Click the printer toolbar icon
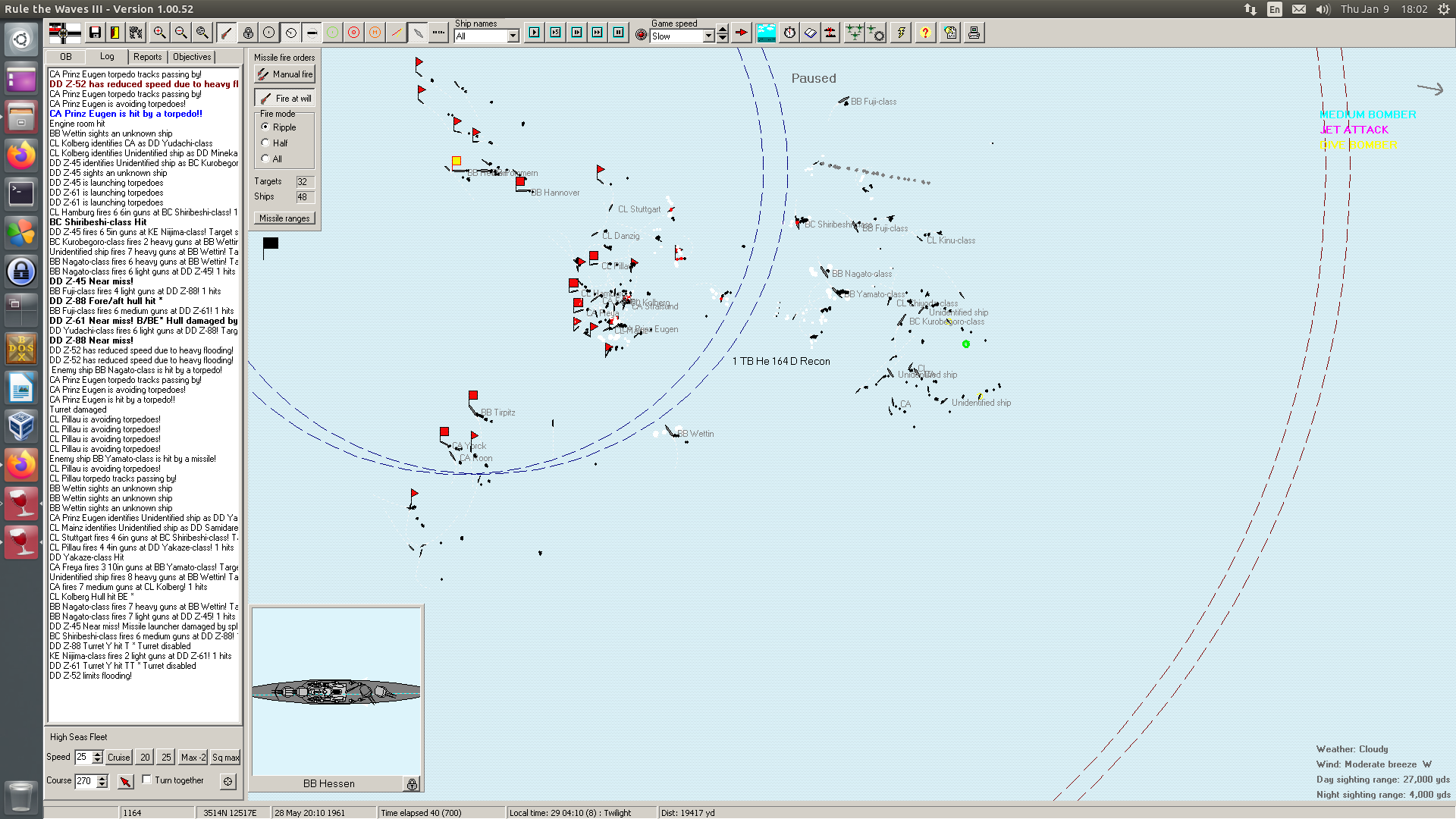 [x=974, y=33]
